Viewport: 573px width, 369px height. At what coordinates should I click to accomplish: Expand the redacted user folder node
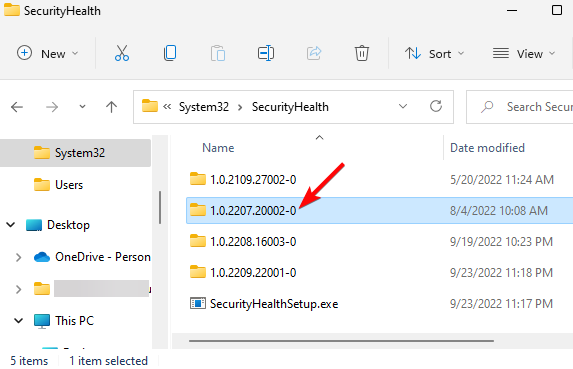pos(18,289)
